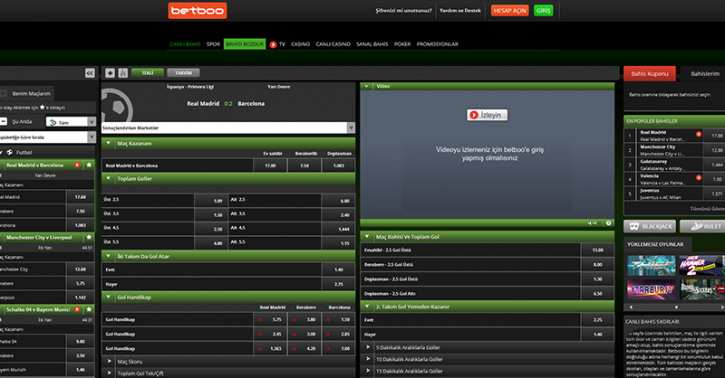This screenshot has height=378, width=725.
Task: Favorite the Manchester City v Liverpool match star
Action: 89,237
